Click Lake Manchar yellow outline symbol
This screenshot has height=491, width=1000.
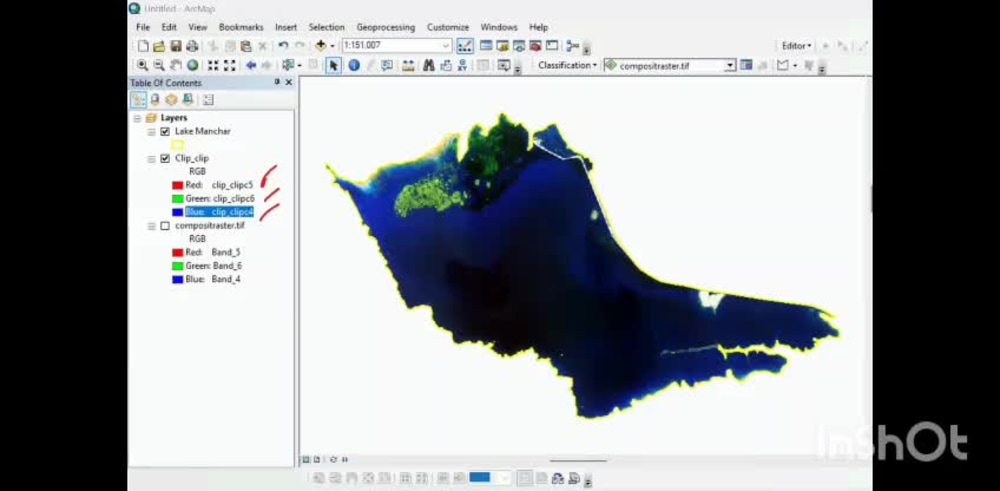click(x=177, y=145)
